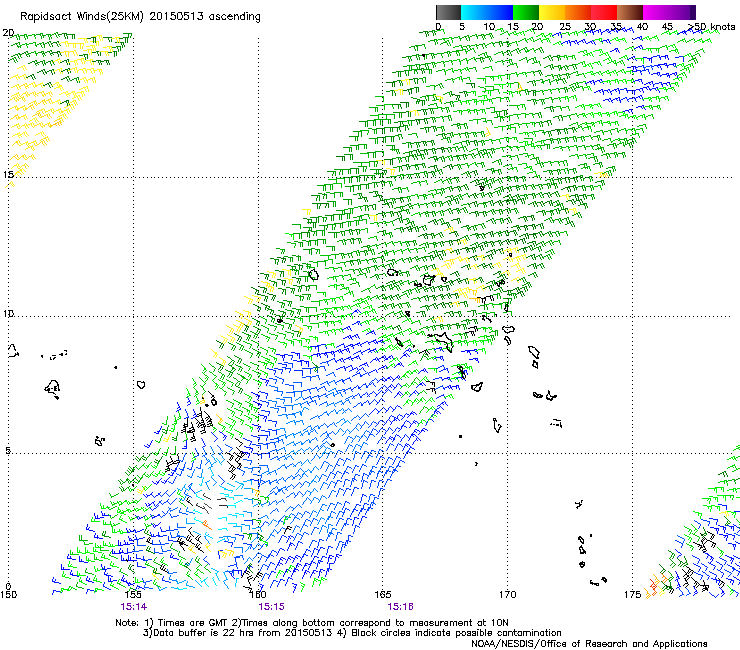Click the purple time stamp '15:15'

271,607
